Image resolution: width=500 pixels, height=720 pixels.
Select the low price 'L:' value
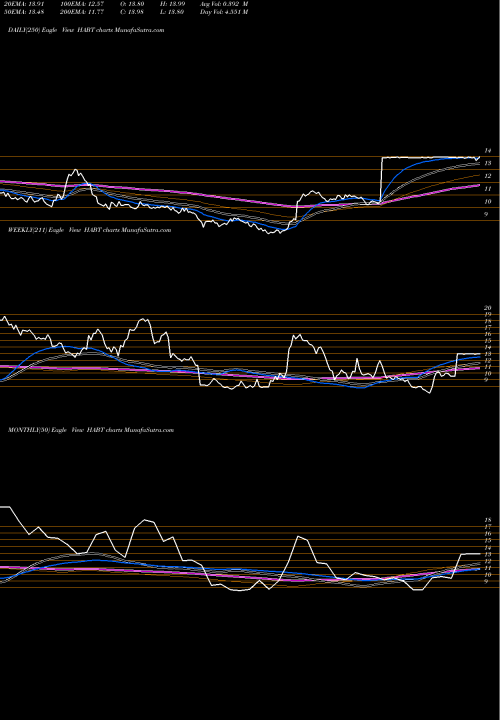pos(172,12)
